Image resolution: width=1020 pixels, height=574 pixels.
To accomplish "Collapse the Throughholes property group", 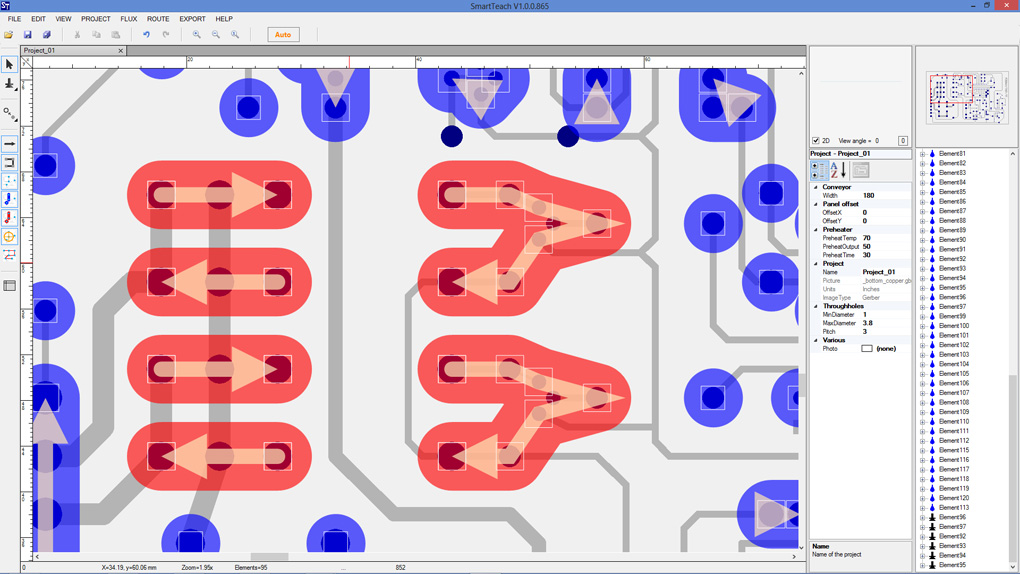I will click(816, 306).
